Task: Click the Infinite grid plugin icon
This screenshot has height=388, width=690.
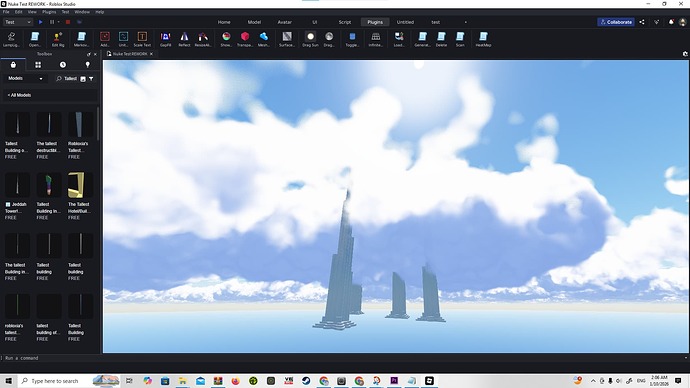Action: click(376, 39)
